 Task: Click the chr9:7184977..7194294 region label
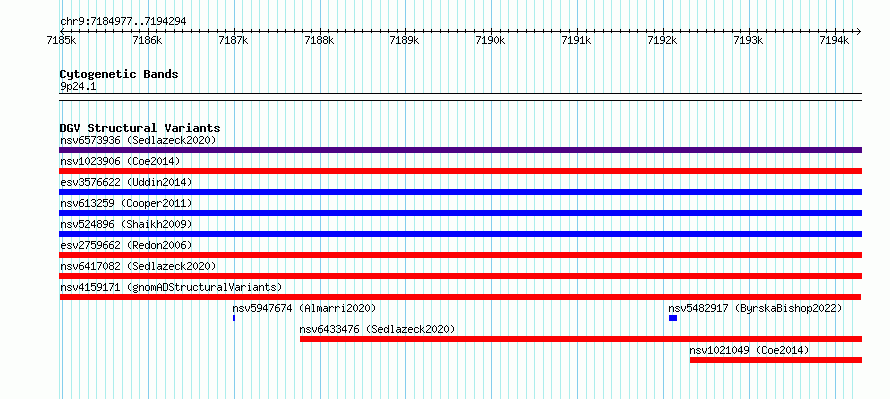pyautogui.click(x=123, y=22)
